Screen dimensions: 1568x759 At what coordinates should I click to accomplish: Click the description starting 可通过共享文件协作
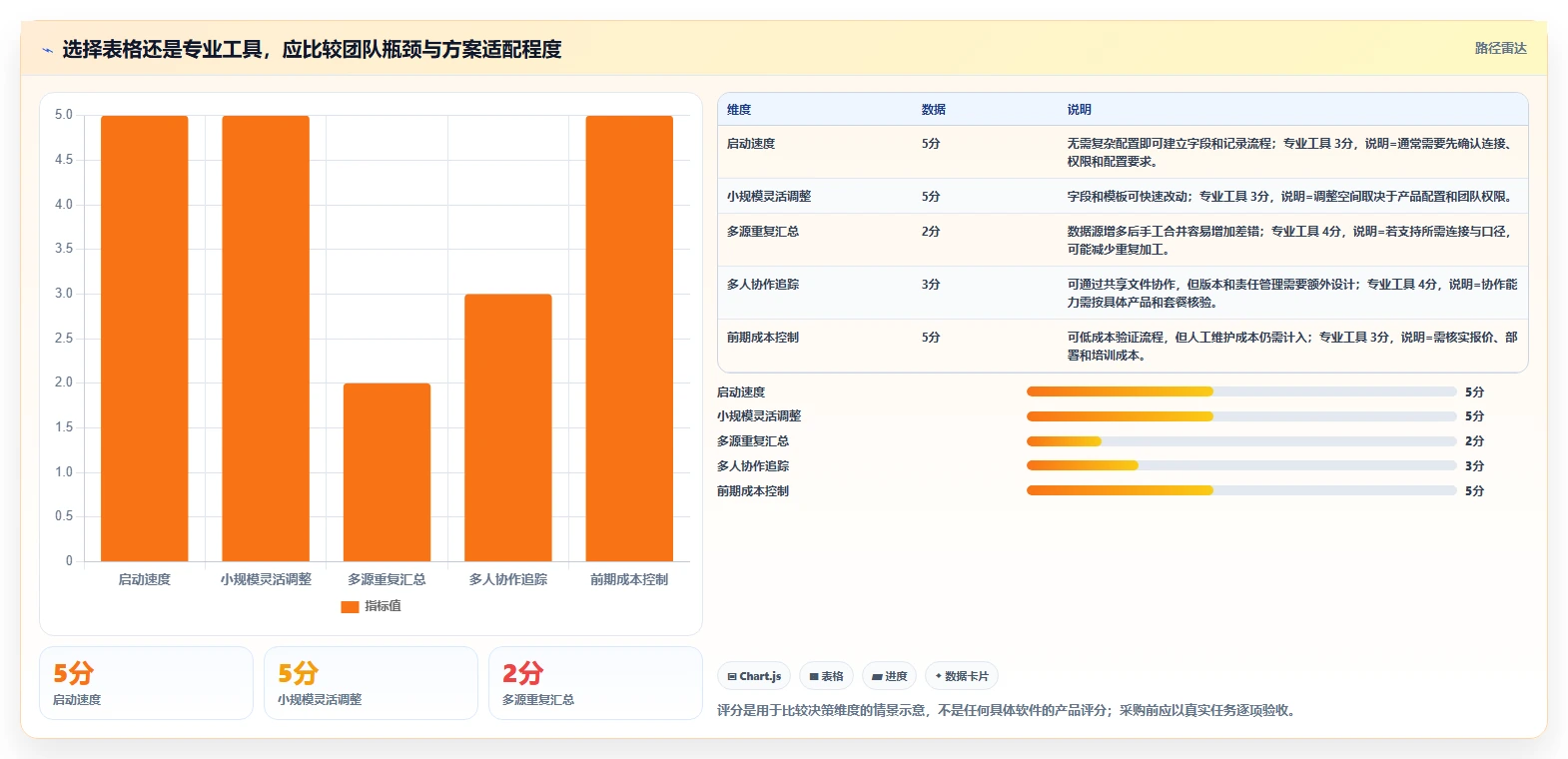pos(1292,294)
